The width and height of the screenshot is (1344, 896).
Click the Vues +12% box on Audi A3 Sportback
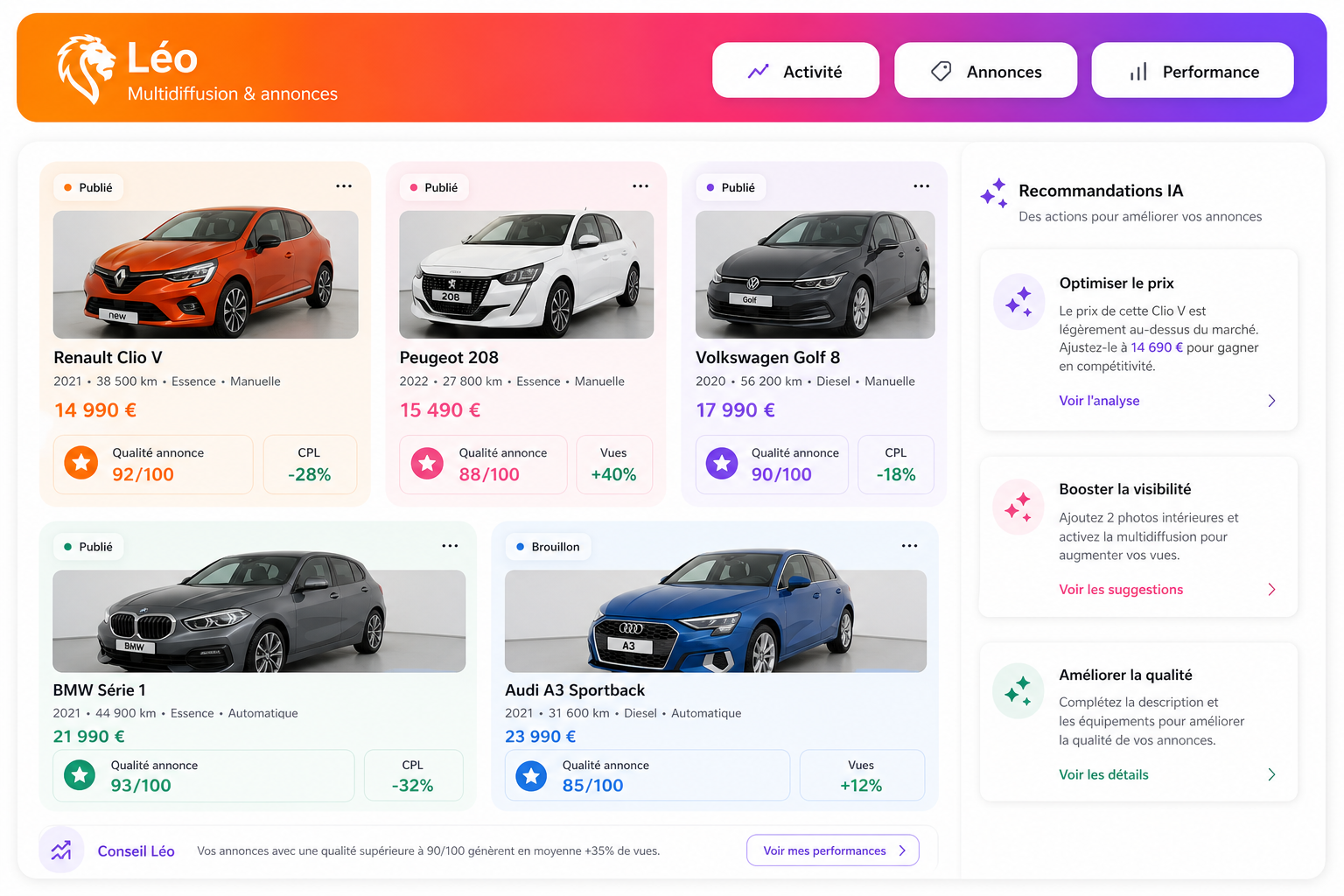pos(862,775)
